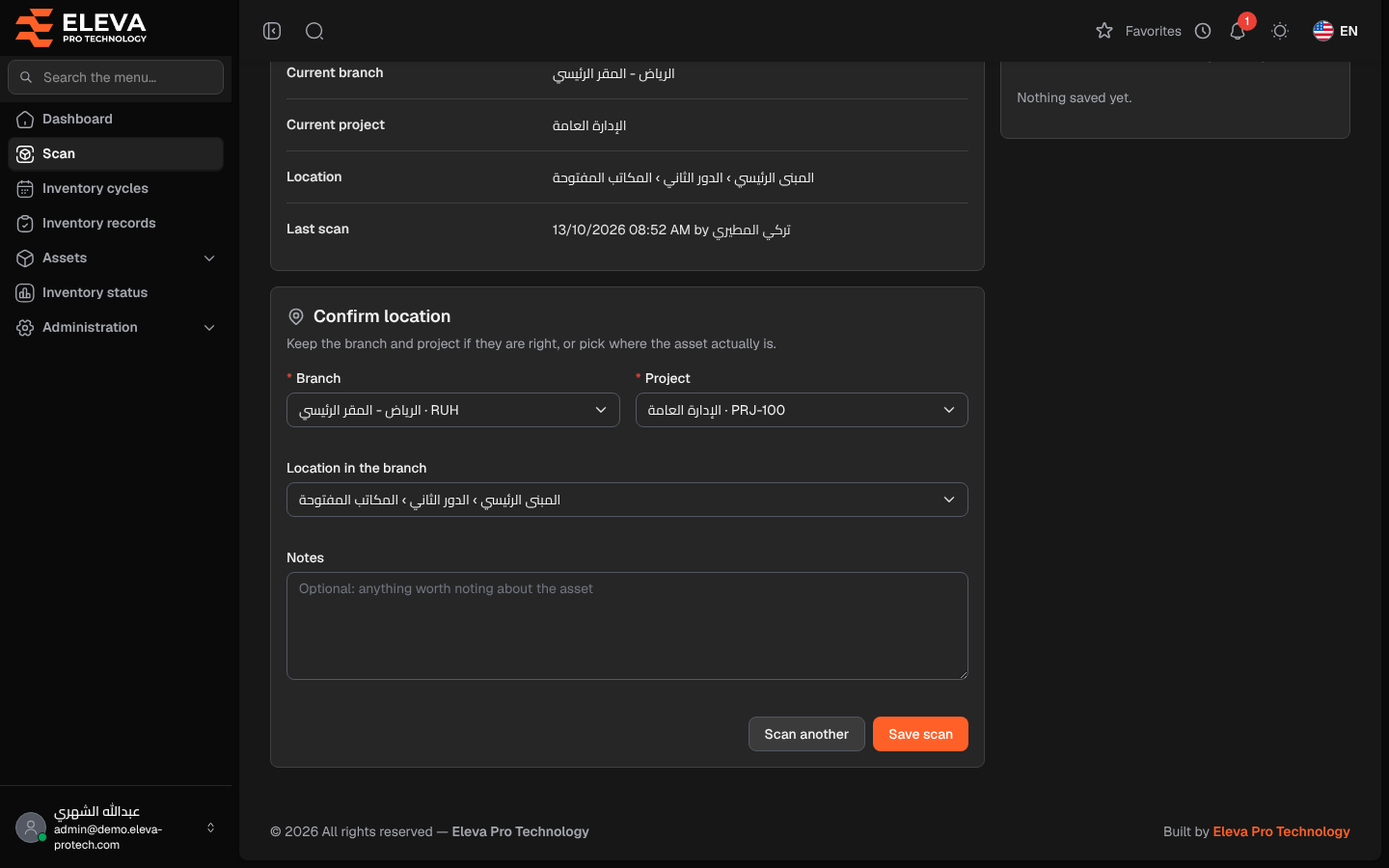The height and width of the screenshot is (868, 1389).
Task: Open the user account switcher arrows
Action: [x=210, y=827]
